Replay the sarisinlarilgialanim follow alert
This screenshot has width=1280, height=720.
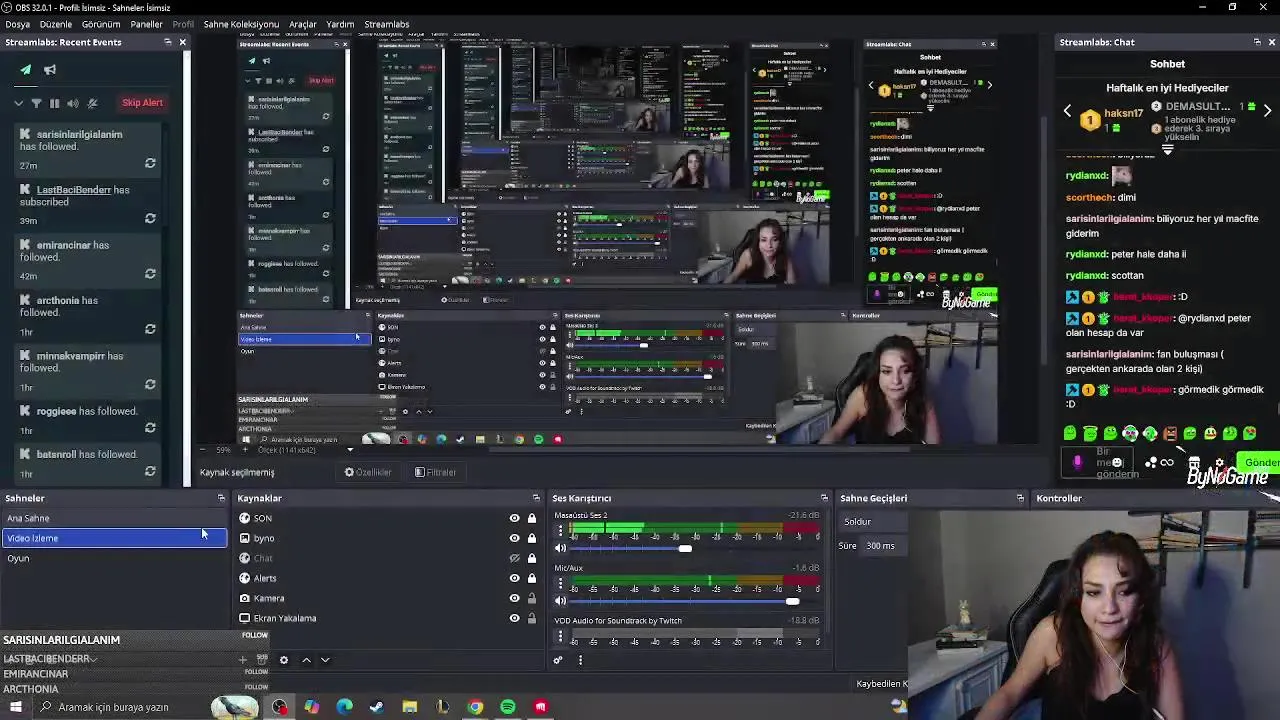pos(150,163)
